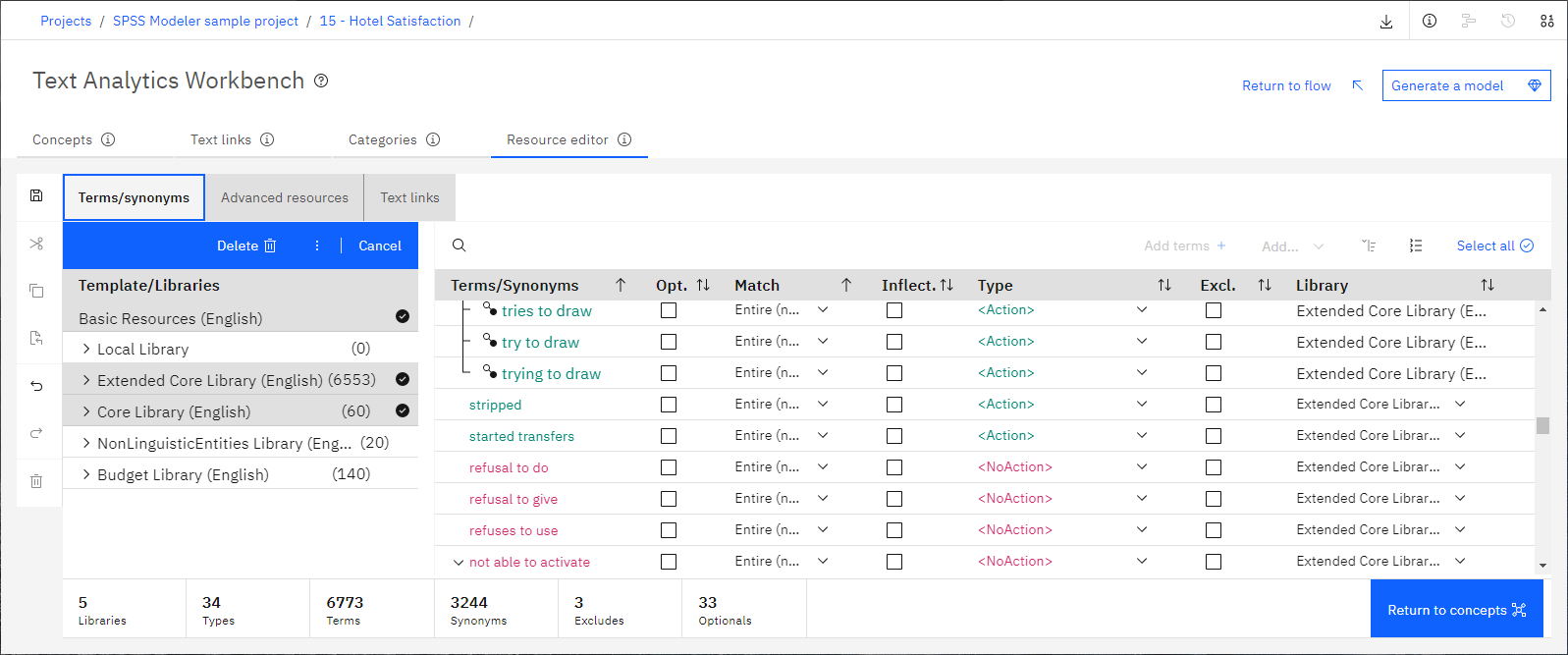Image resolution: width=1568 pixels, height=655 pixels.
Task: Expand the Local Library tree node
Action: 86,349
